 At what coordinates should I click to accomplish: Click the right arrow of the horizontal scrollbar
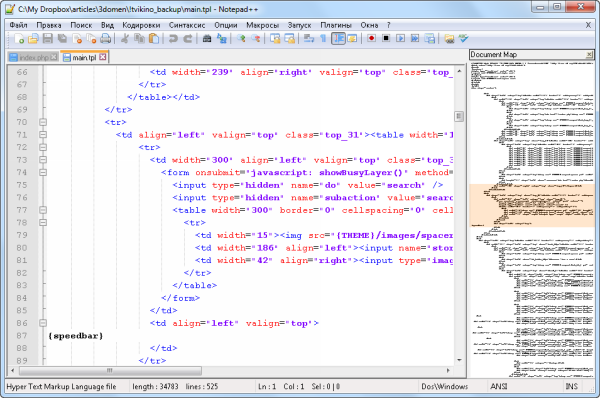[x=448, y=370]
